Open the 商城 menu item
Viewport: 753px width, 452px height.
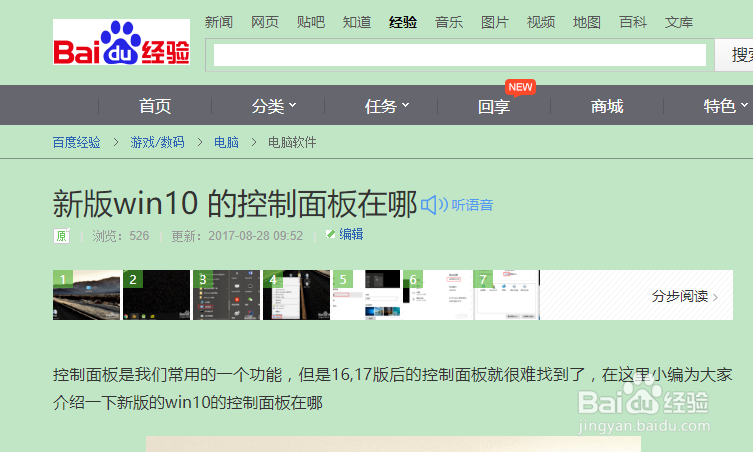[607, 106]
